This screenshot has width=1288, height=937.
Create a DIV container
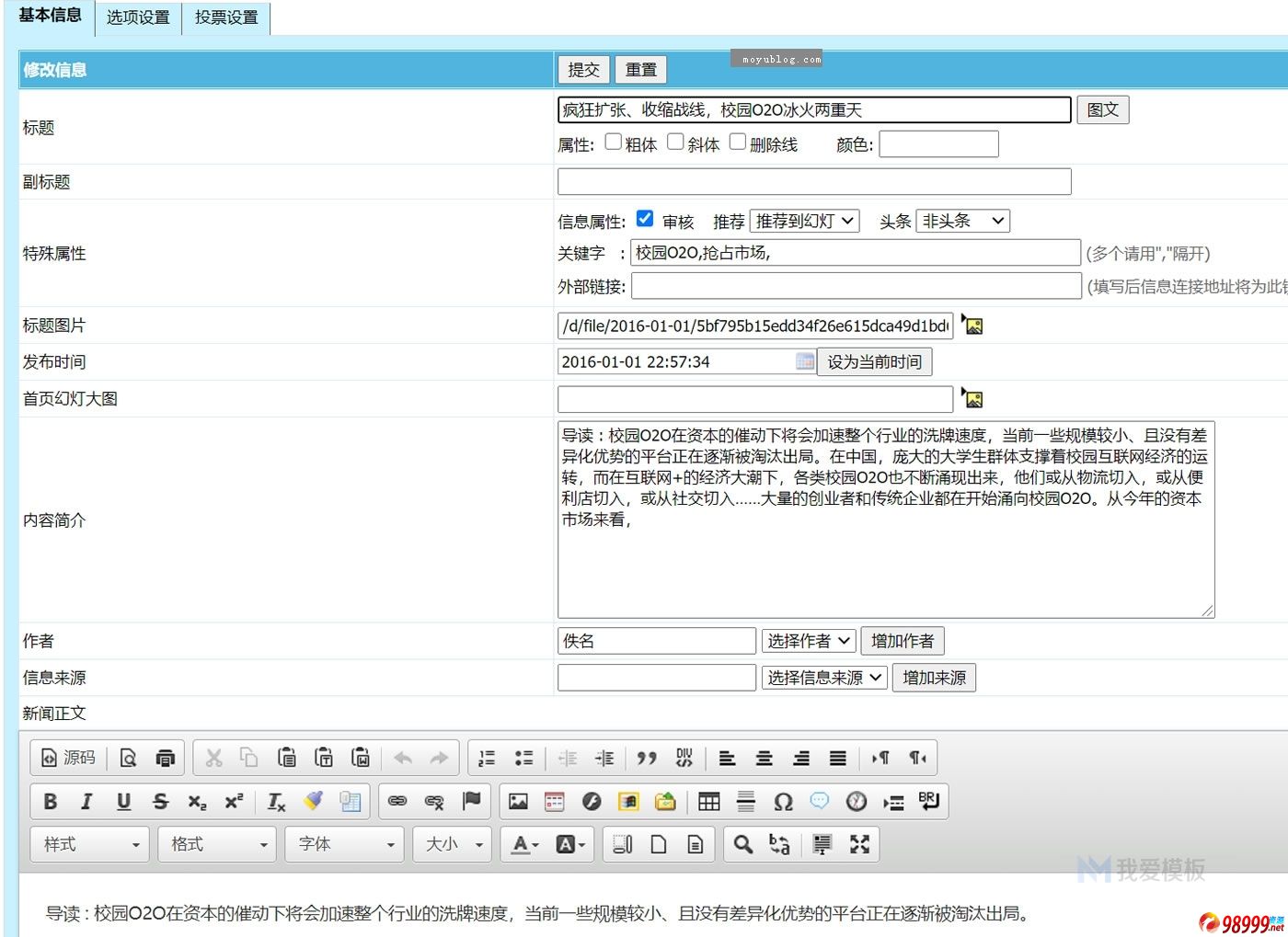(684, 758)
